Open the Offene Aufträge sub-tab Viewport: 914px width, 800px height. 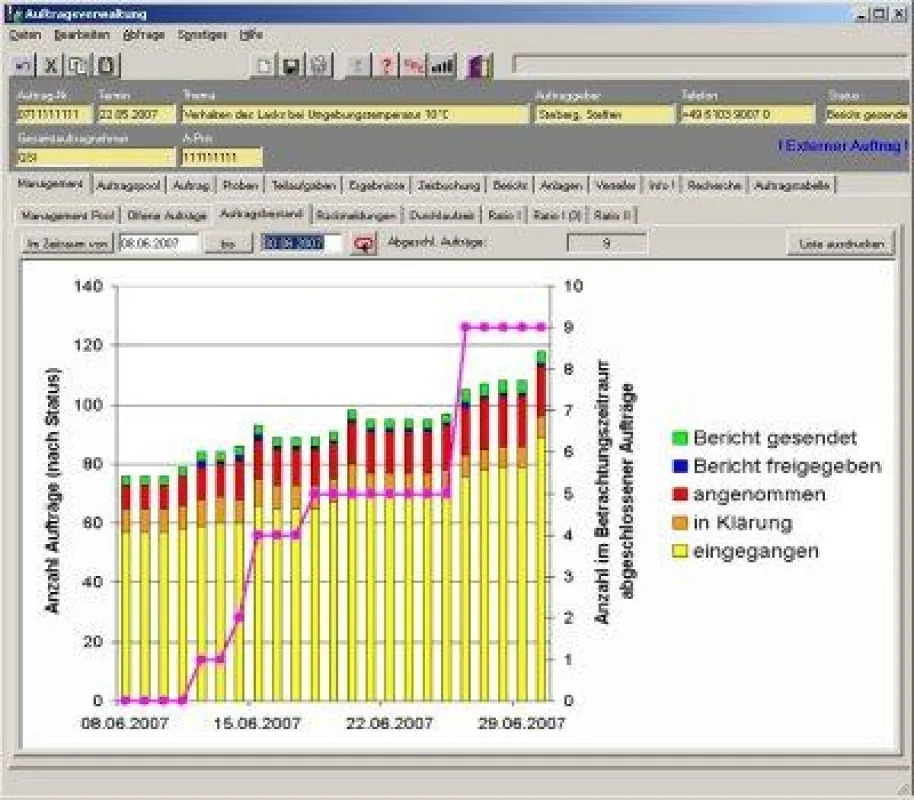pos(167,216)
